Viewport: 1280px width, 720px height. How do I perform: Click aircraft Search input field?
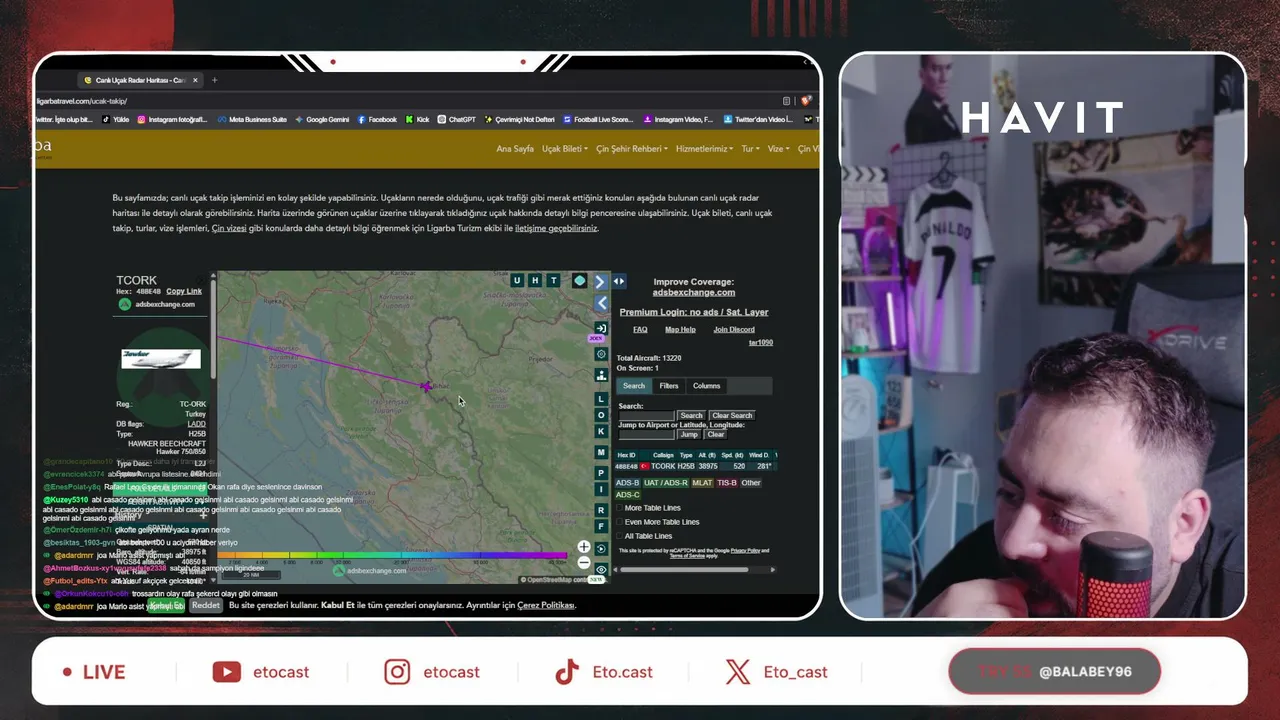tap(646, 416)
